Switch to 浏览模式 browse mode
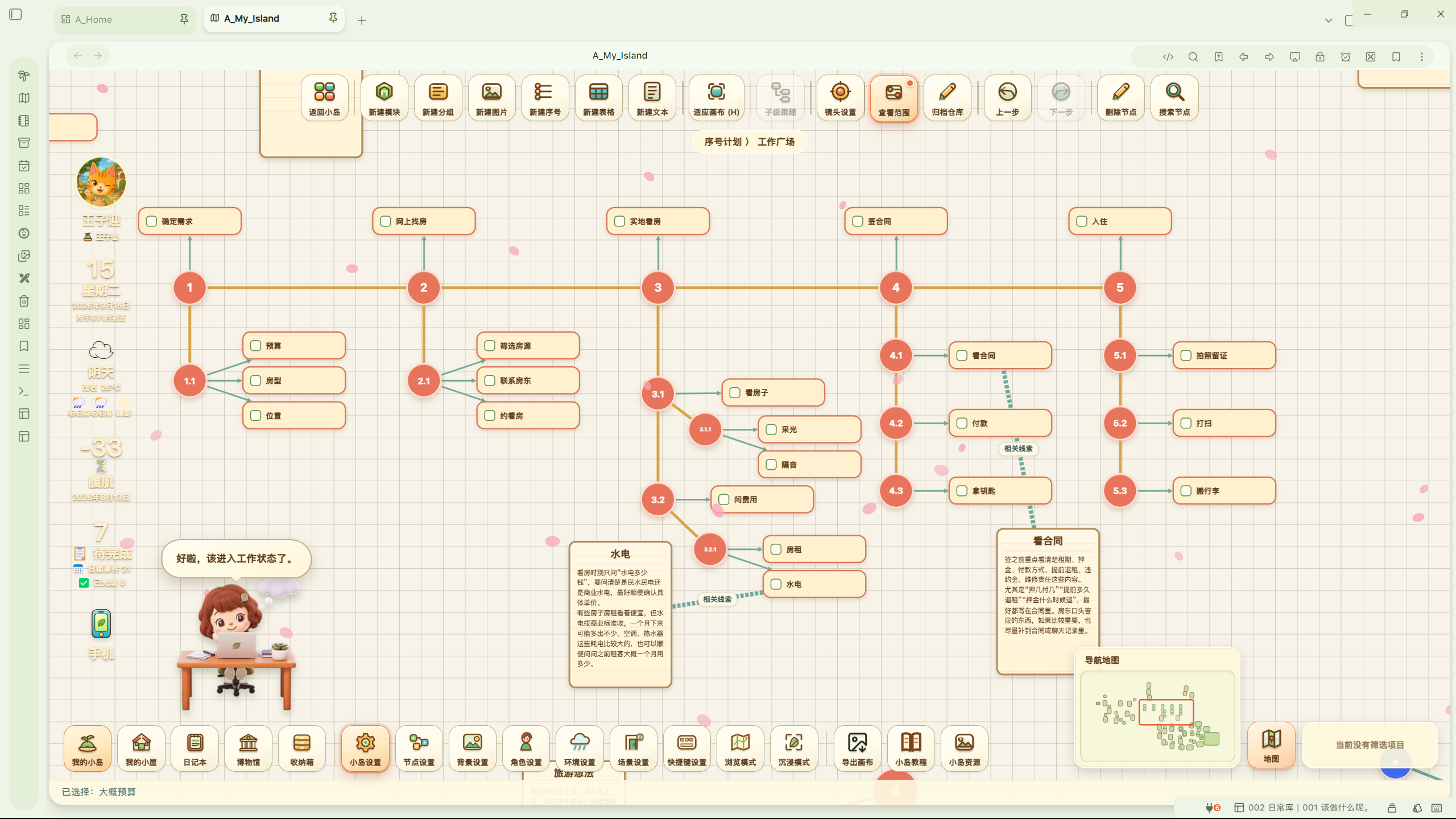Image resolution: width=1456 pixels, height=819 pixels. 741,748
